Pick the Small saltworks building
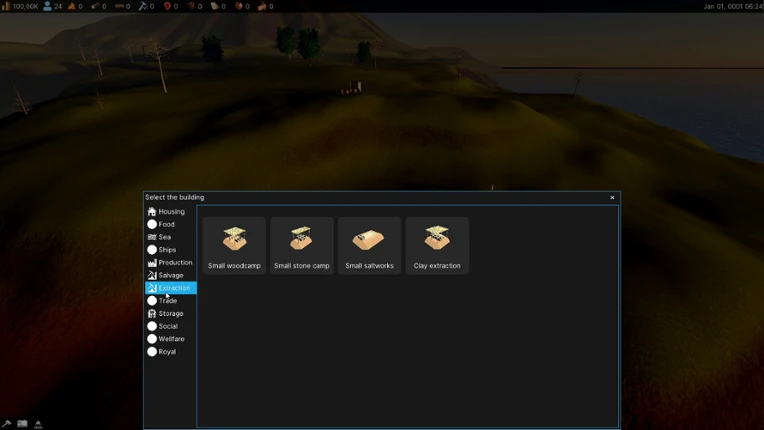764x430 pixels. pyautogui.click(x=369, y=245)
